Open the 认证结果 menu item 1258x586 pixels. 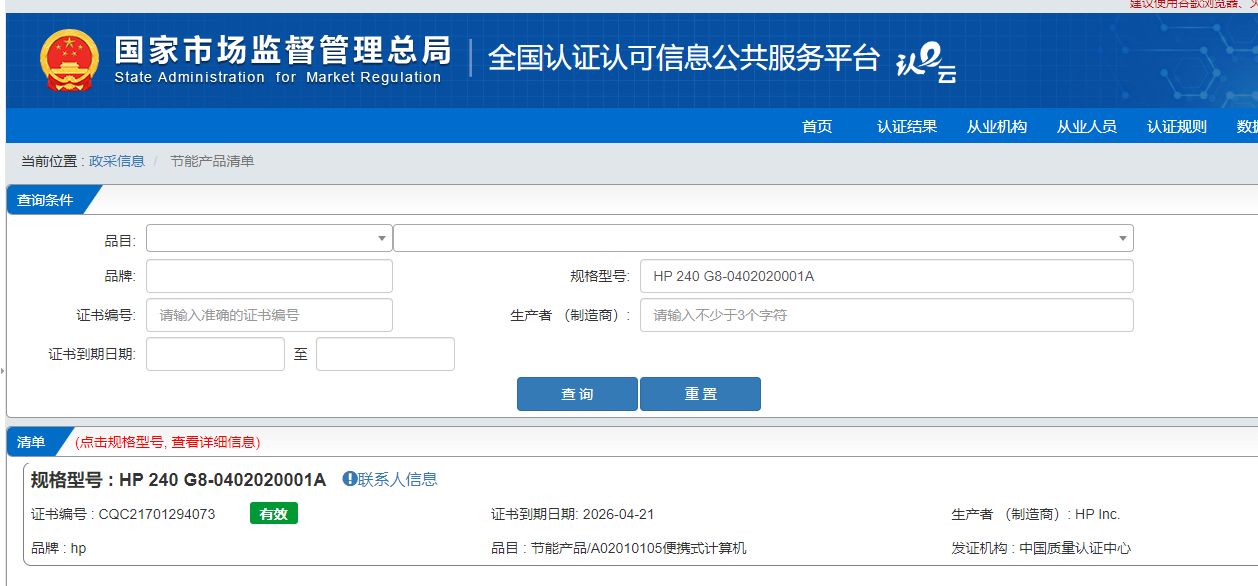click(x=907, y=127)
